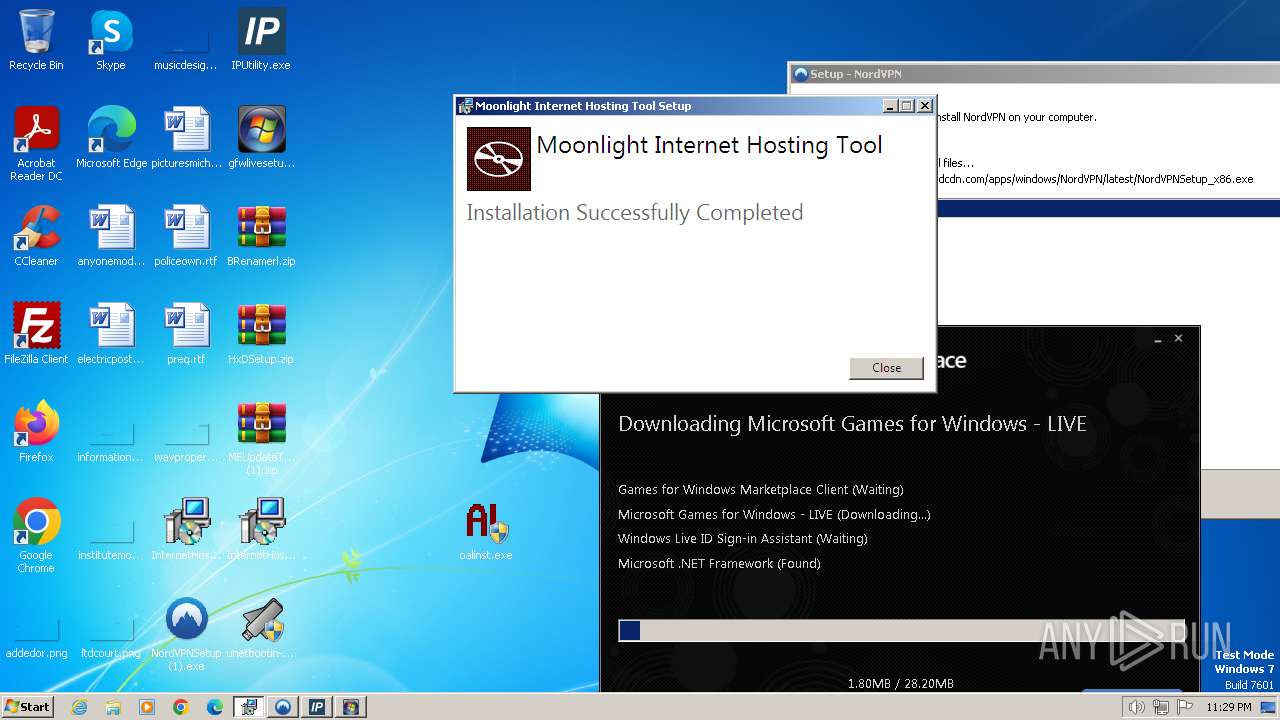Select MEUpdateT (1).zip archive icon
1280x720 pixels.
pos(261,438)
